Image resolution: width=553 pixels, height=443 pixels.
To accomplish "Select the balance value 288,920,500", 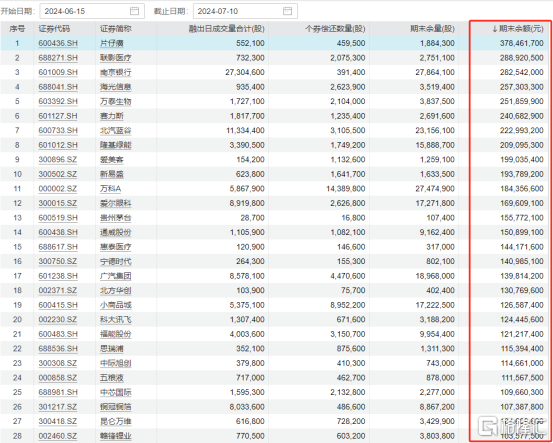I will click(522, 58).
